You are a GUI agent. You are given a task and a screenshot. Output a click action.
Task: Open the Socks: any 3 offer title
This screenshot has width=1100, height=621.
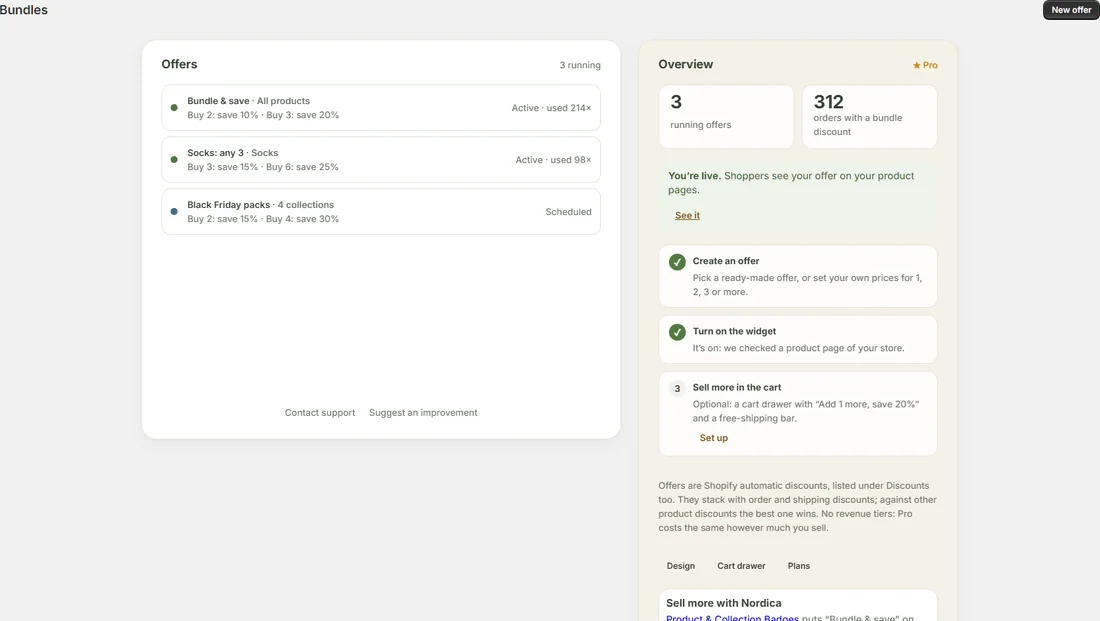215,153
